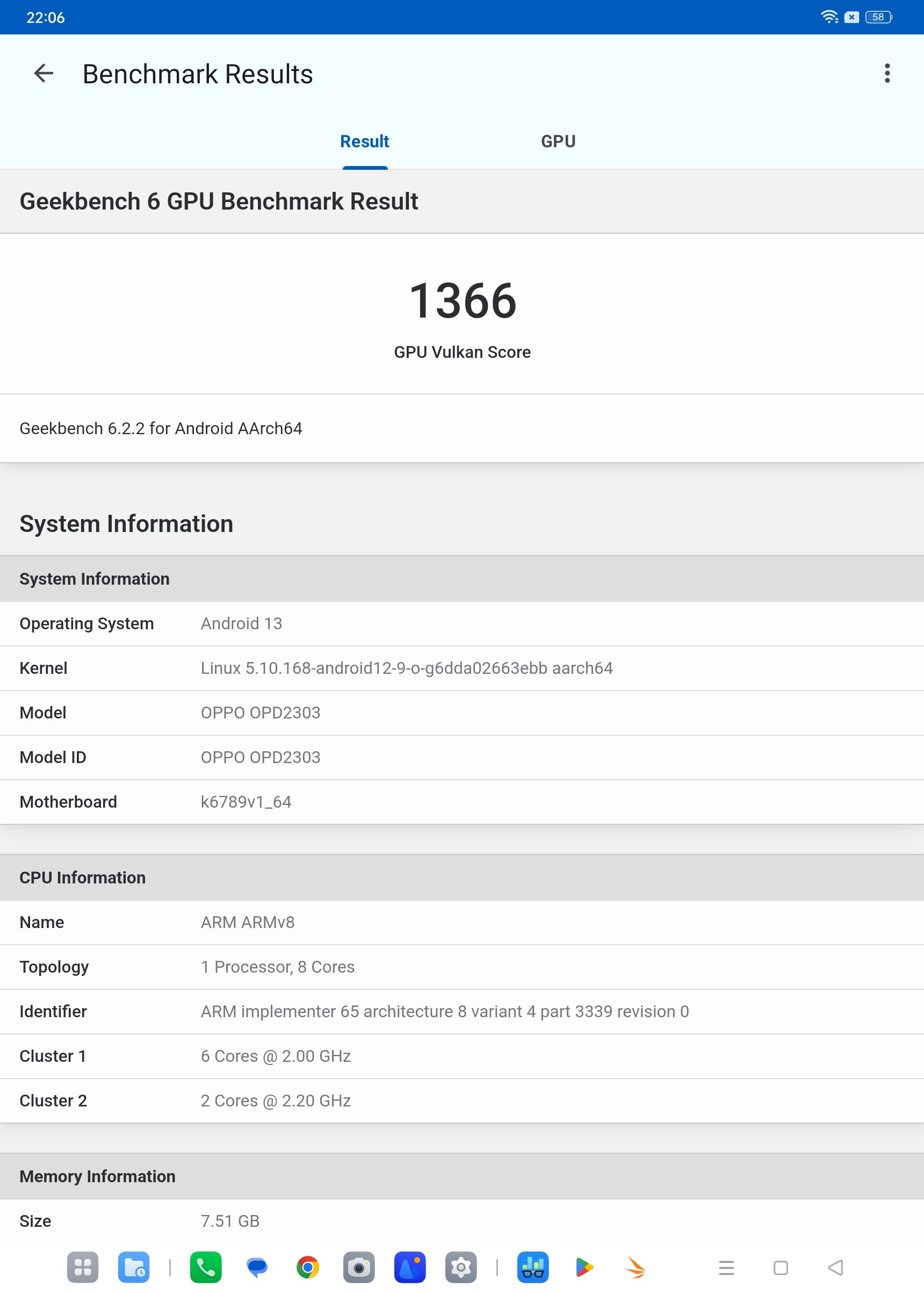924x1294 pixels.
Task: Open the app drawer grid icon
Action: [x=83, y=1267]
